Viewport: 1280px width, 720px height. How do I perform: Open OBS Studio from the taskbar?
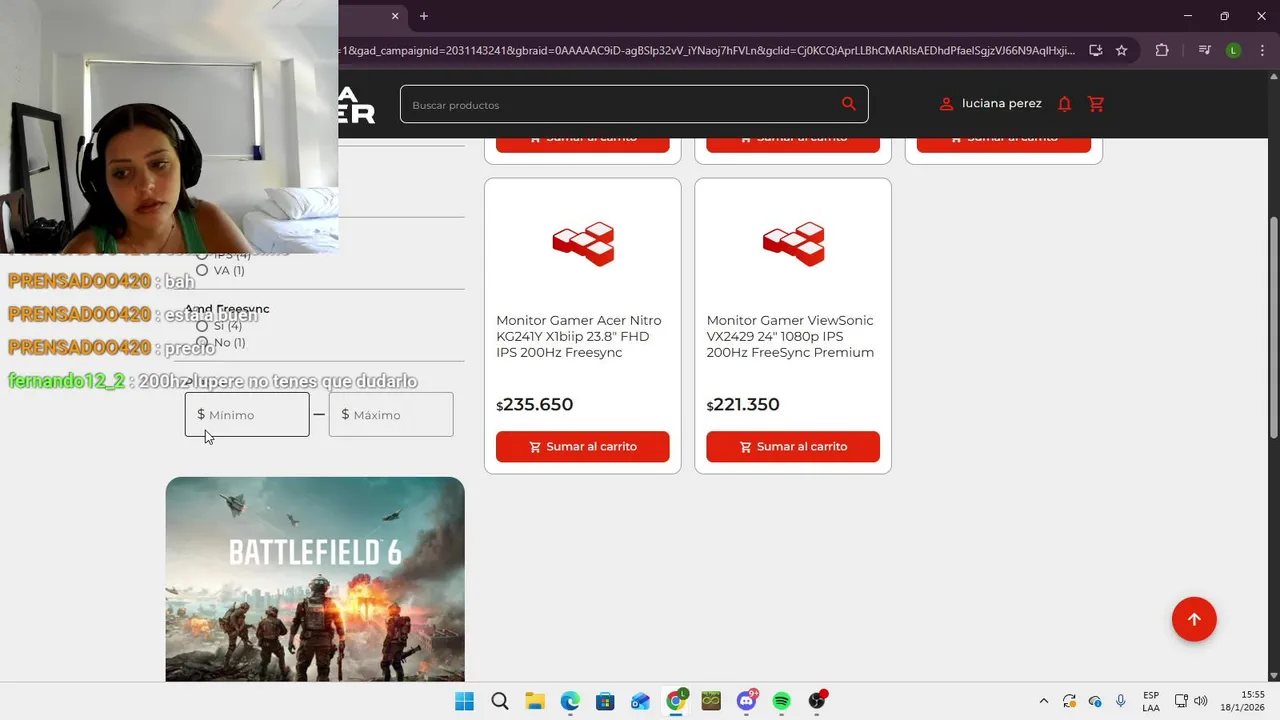818,701
